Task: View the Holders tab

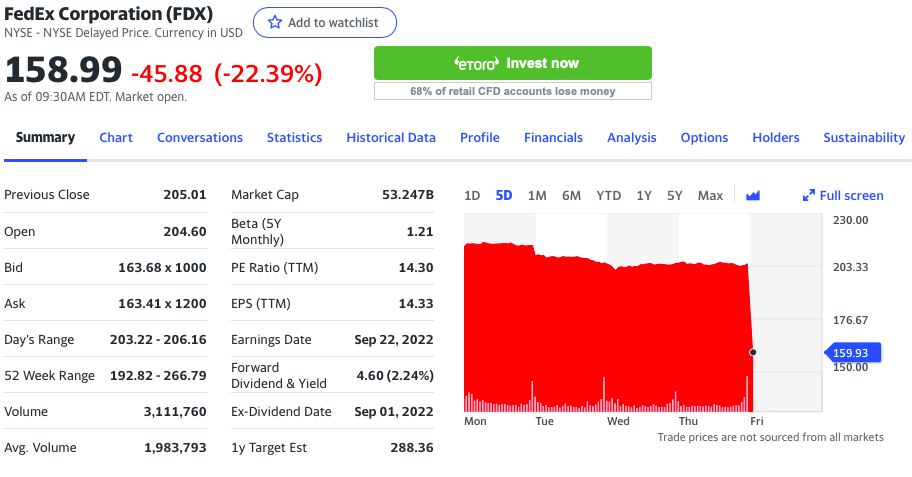Action: pos(776,137)
